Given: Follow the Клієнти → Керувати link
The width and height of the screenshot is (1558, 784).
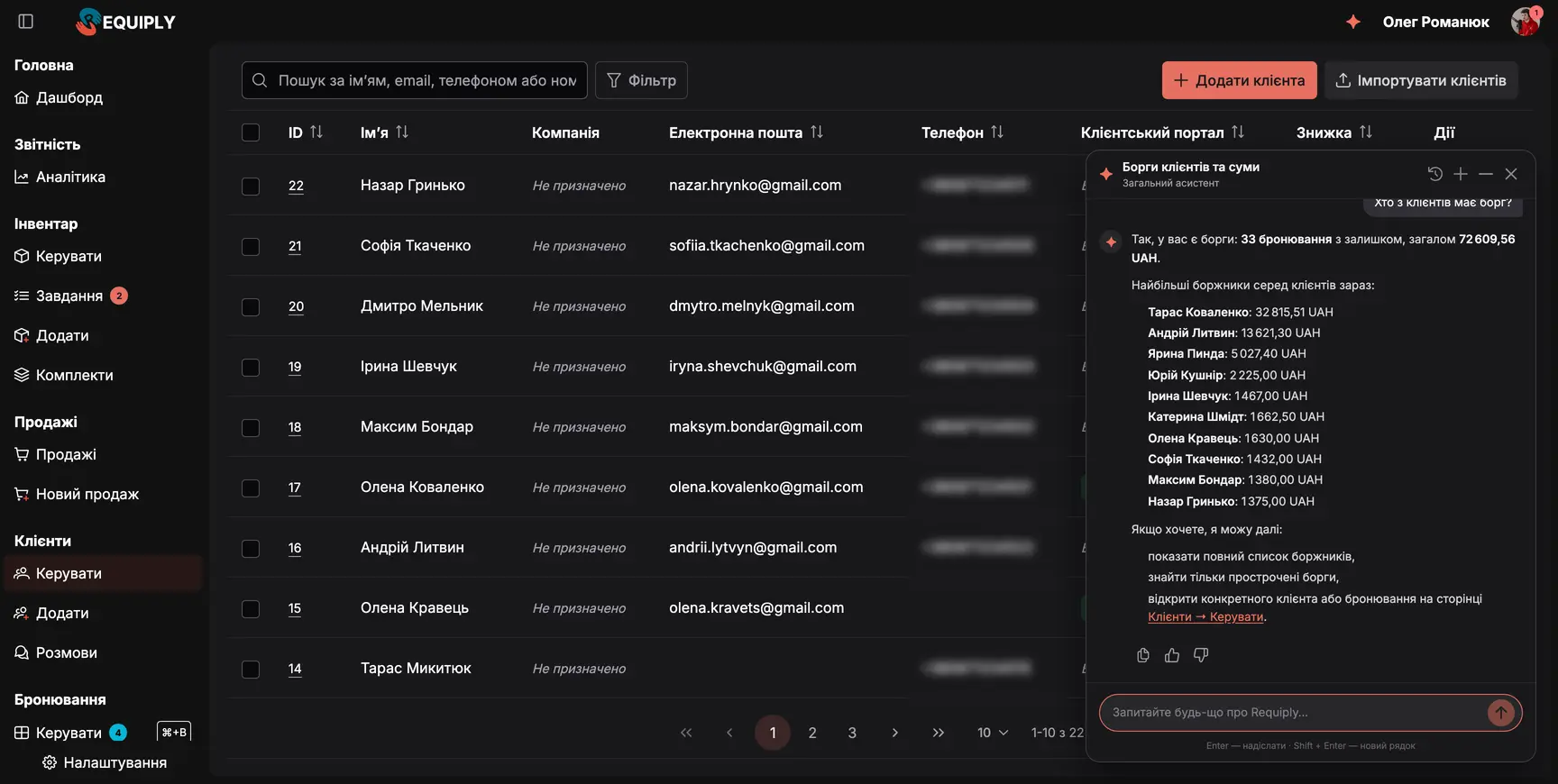Looking at the screenshot, I should pos(1205,616).
